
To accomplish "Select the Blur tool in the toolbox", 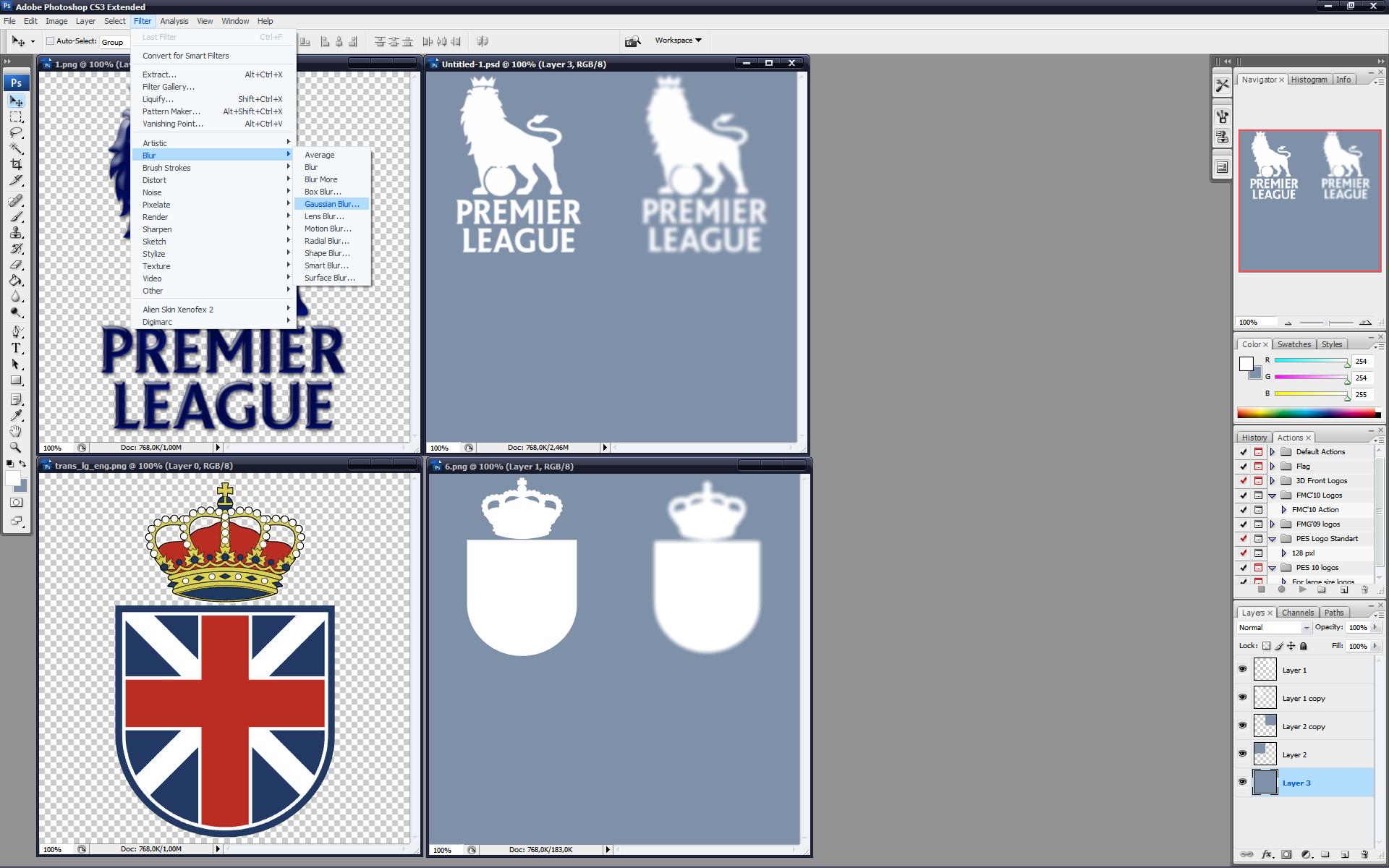I will coord(16,297).
